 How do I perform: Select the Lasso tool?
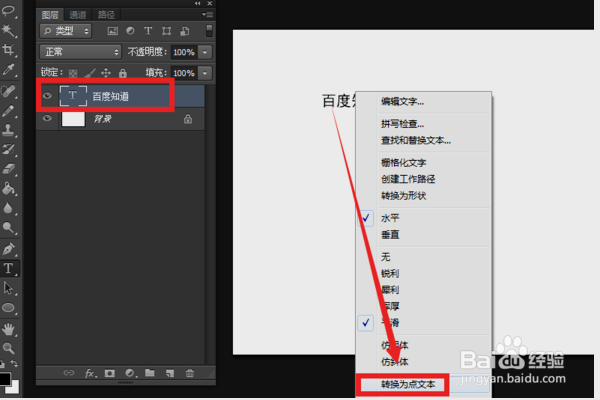coord(8,10)
